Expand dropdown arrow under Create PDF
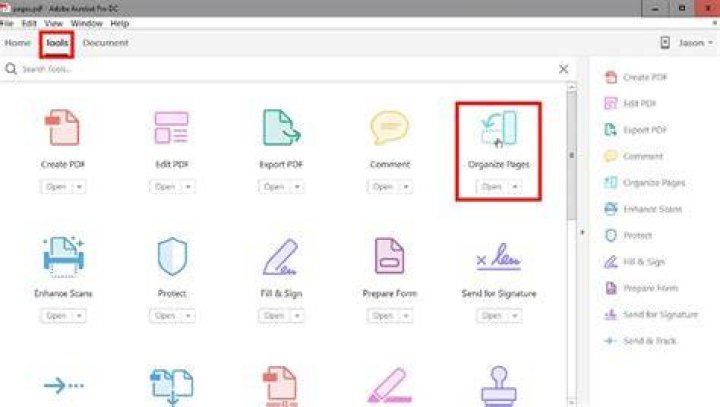This screenshot has width=720, height=407. point(79,187)
